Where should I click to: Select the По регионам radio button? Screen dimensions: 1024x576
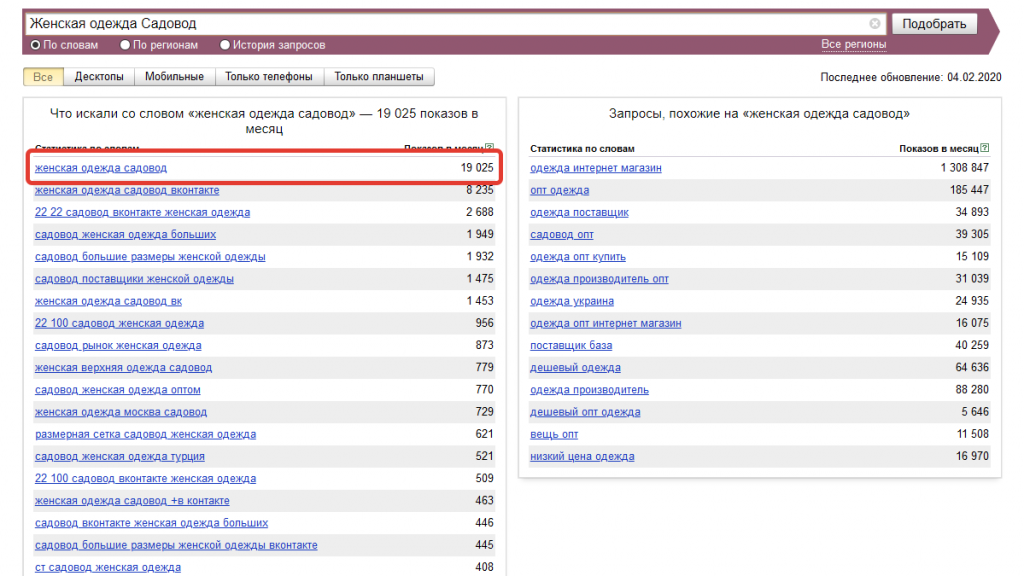[x=125, y=45]
